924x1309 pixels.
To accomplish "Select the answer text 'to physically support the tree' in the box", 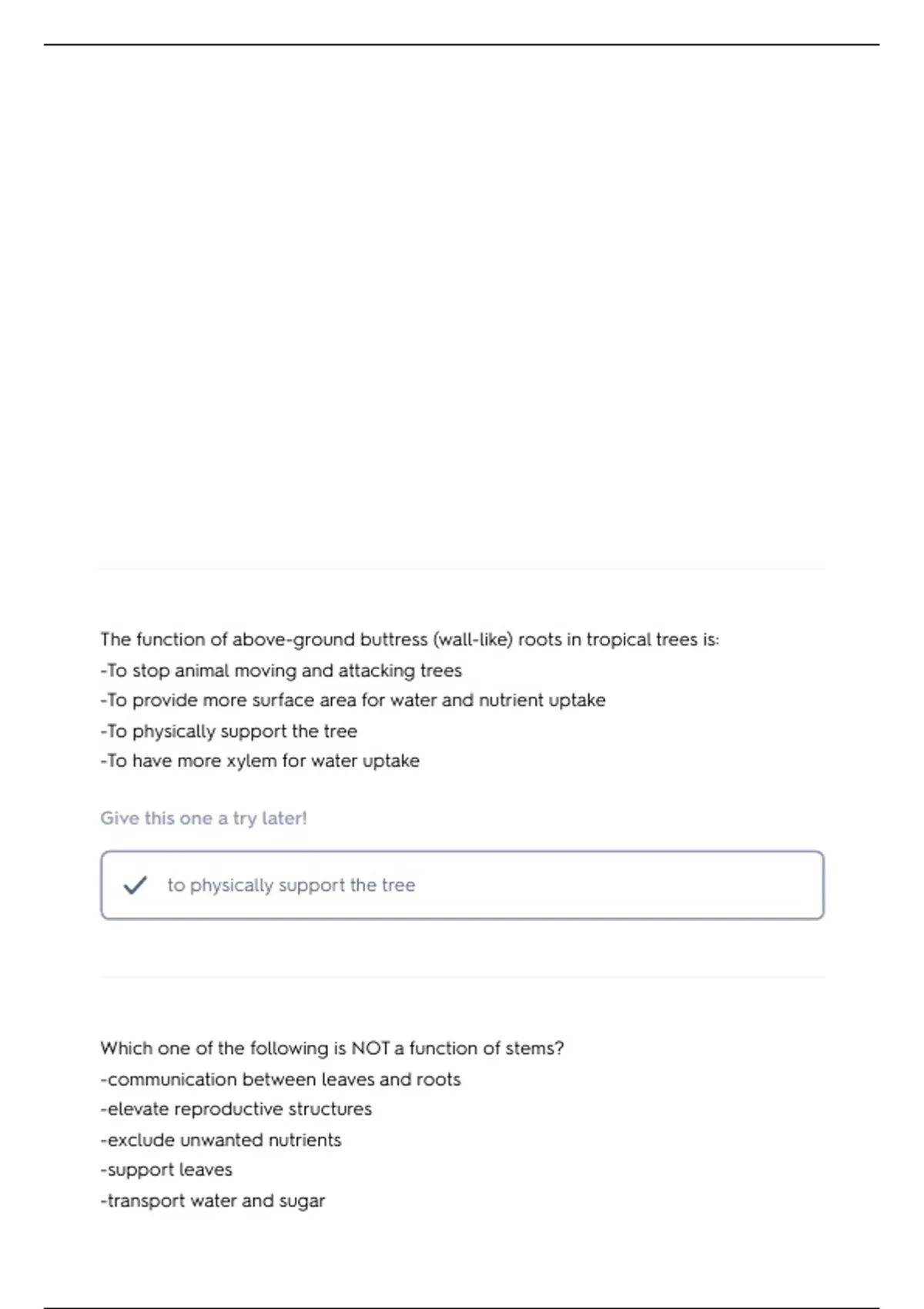I will coord(291,885).
